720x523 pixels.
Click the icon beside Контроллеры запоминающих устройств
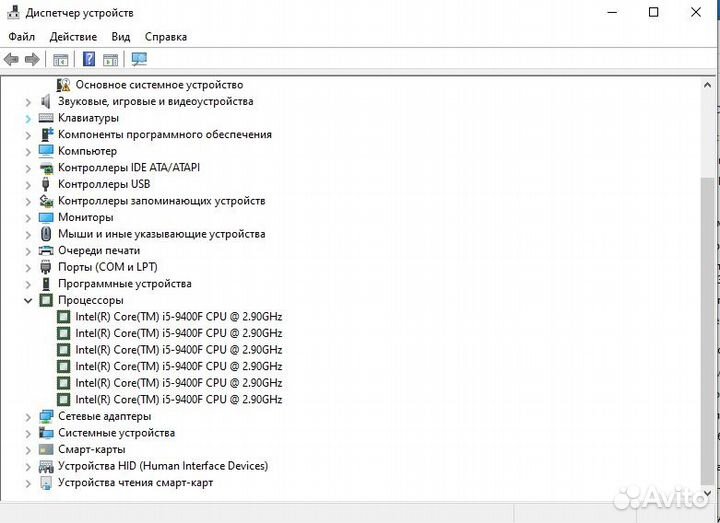click(46, 201)
